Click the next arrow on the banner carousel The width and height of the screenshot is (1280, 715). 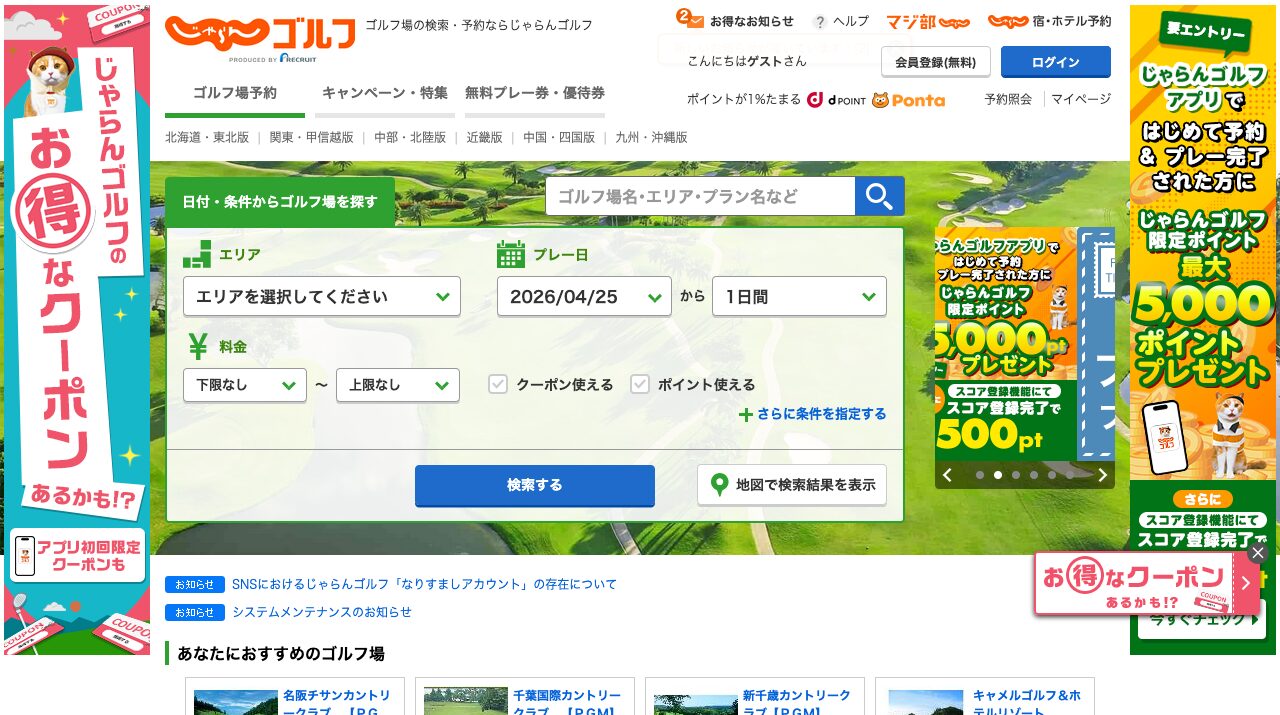click(1101, 475)
